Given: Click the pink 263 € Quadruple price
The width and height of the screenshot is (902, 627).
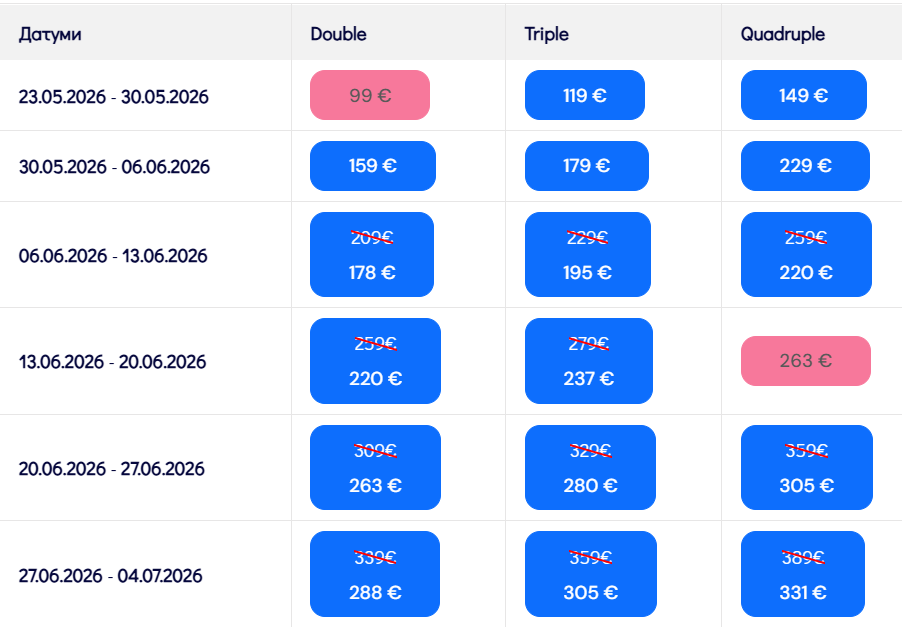Looking at the screenshot, I should (x=805, y=361).
